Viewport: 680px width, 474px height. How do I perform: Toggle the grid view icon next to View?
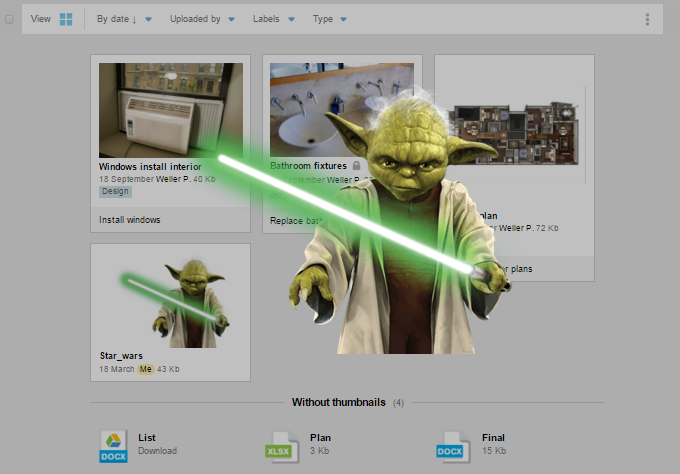66,19
